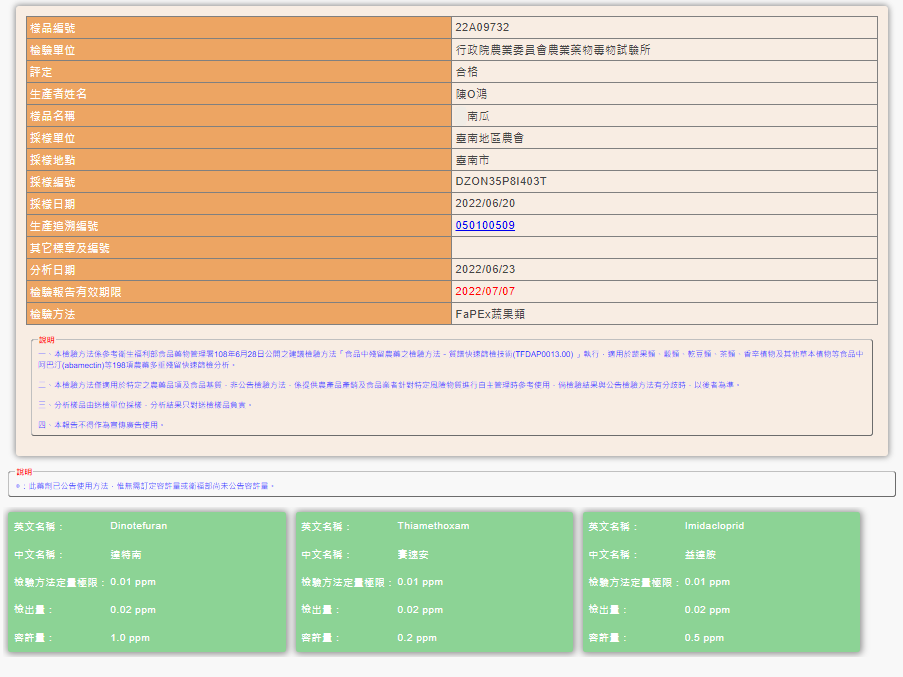
Task: Click the first 說明 note paragraph
Action: (x=450, y=359)
